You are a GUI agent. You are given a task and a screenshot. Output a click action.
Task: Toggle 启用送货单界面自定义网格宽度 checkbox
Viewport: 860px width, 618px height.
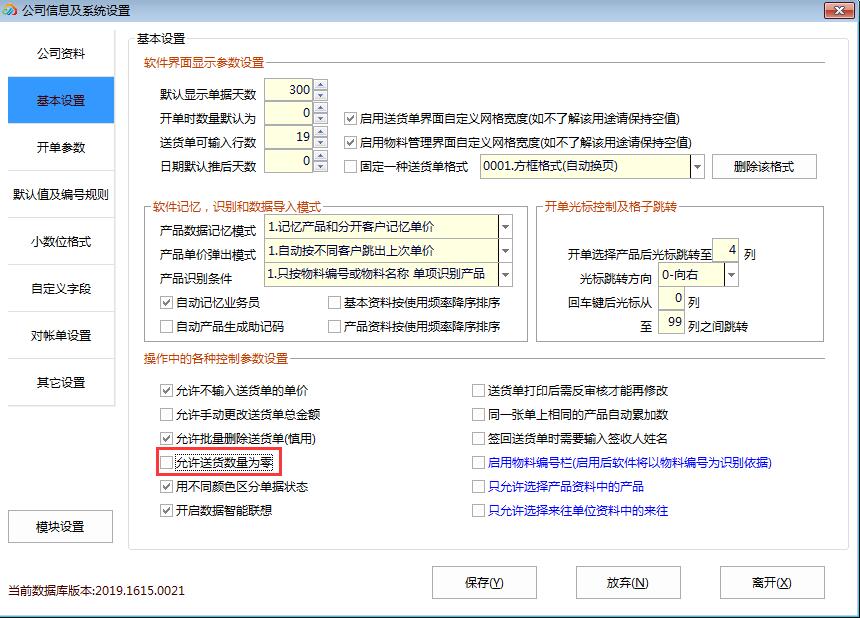(x=350, y=118)
